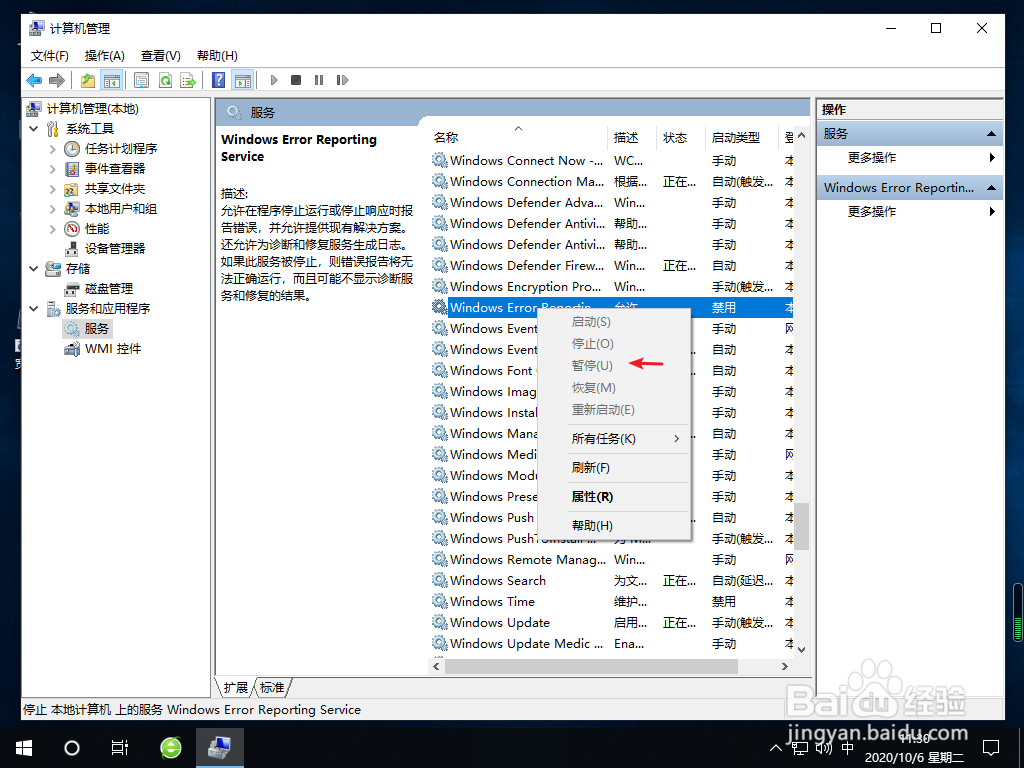Open the 所有任务(K) submenu
The width and height of the screenshot is (1024, 768).
point(614,439)
